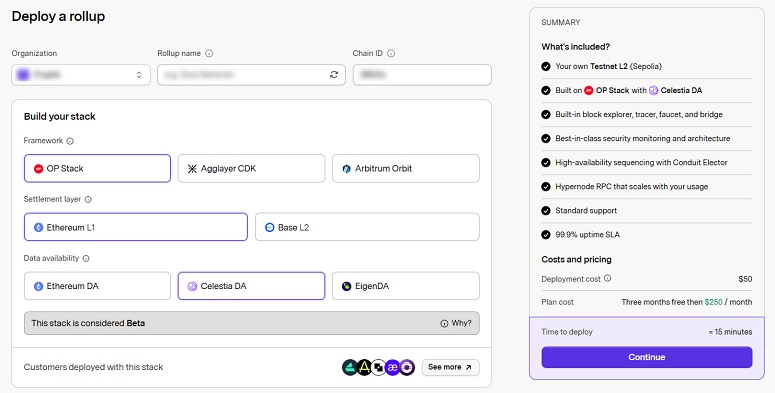Click the '$50' deployment cost value
775x393 pixels.
(x=745, y=279)
